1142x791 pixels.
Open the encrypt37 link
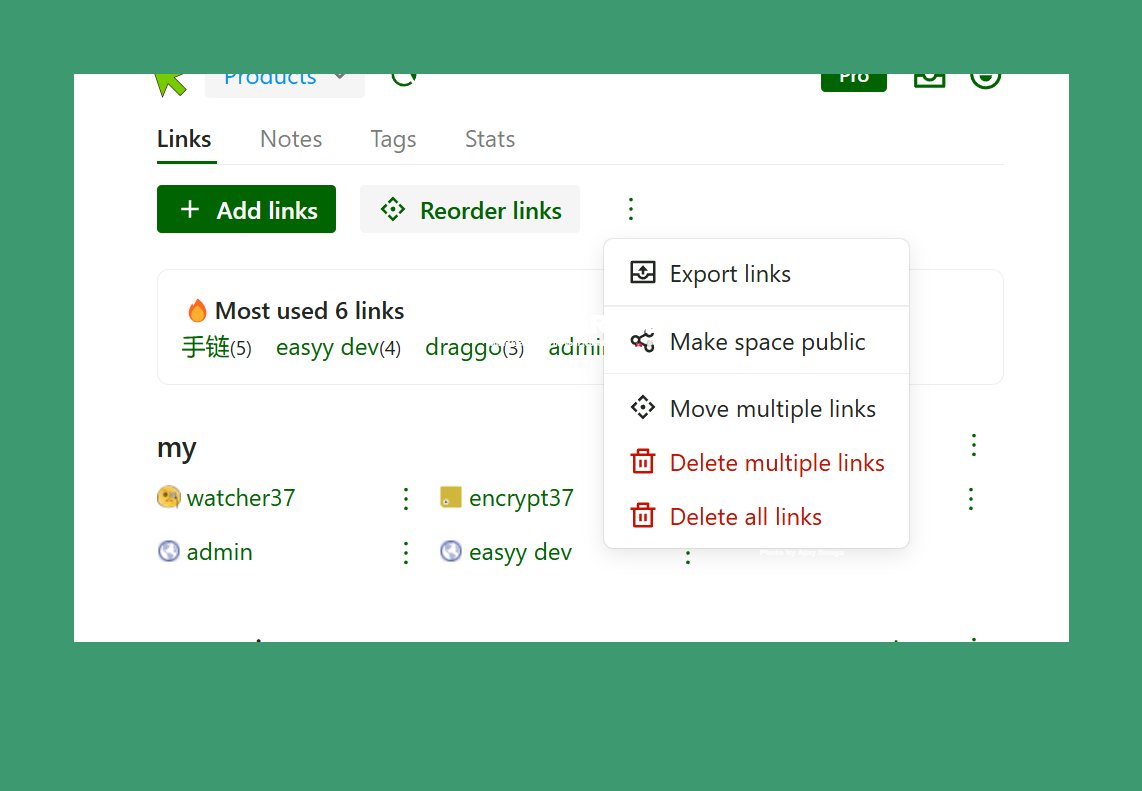point(521,497)
